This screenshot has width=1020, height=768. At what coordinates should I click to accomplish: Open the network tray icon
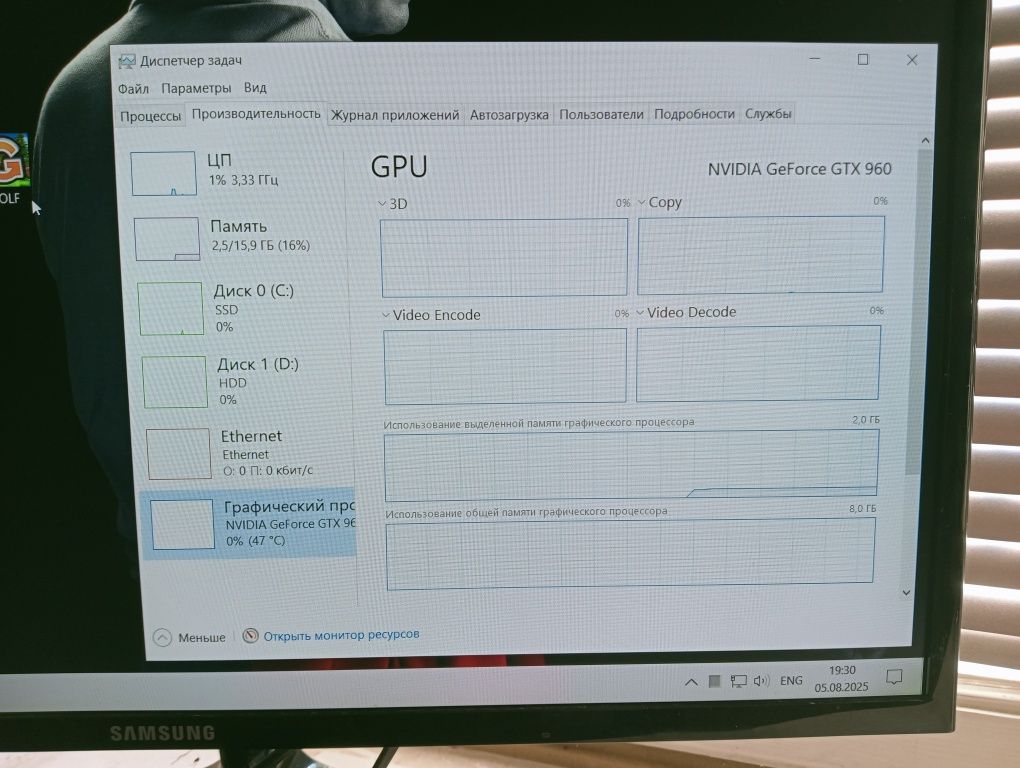point(738,681)
